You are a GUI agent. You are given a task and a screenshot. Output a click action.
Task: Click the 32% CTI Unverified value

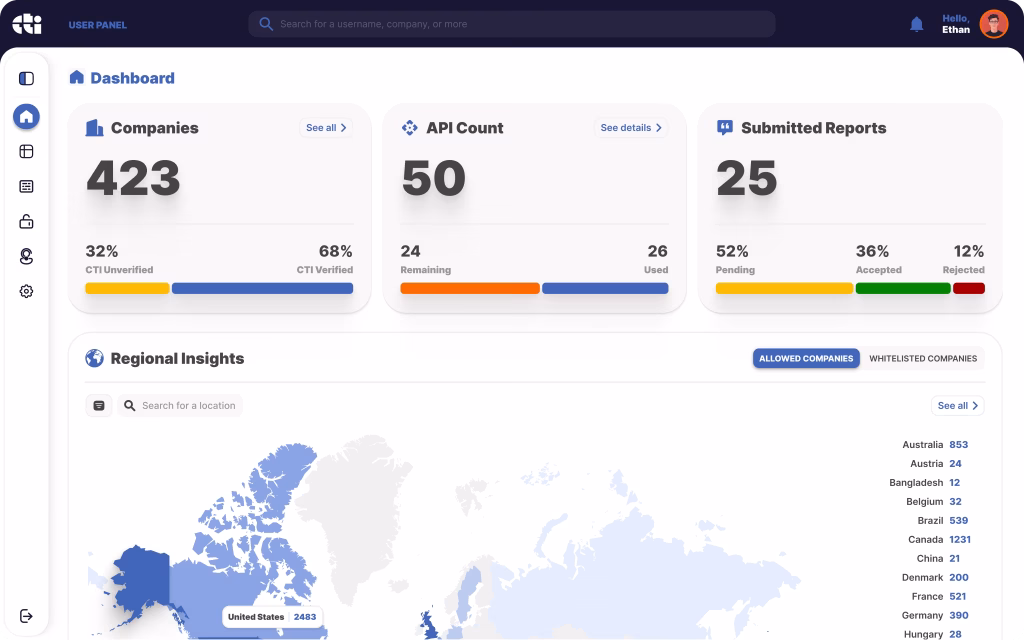click(102, 251)
